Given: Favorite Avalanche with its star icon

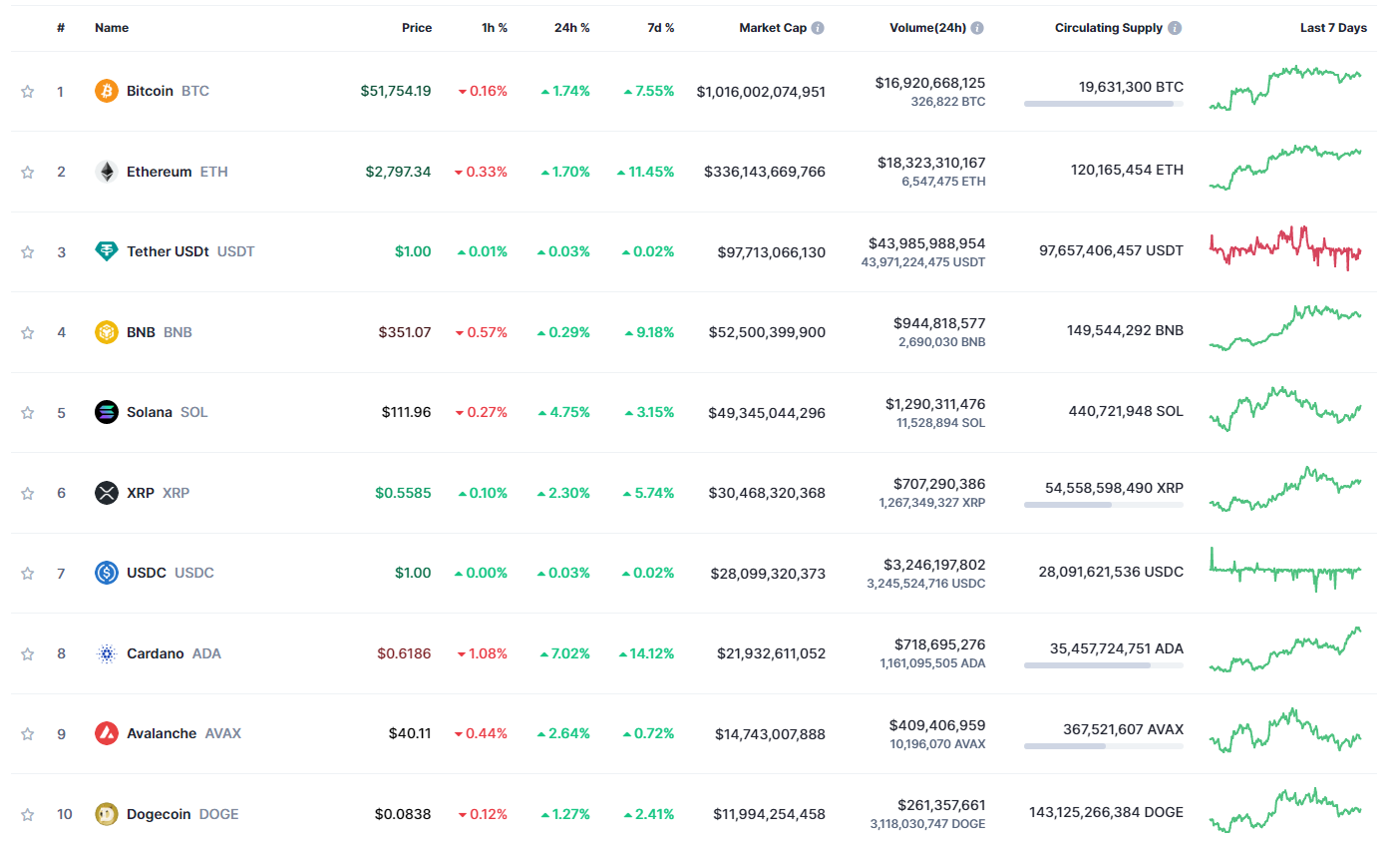Looking at the screenshot, I should click(x=28, y=734).
